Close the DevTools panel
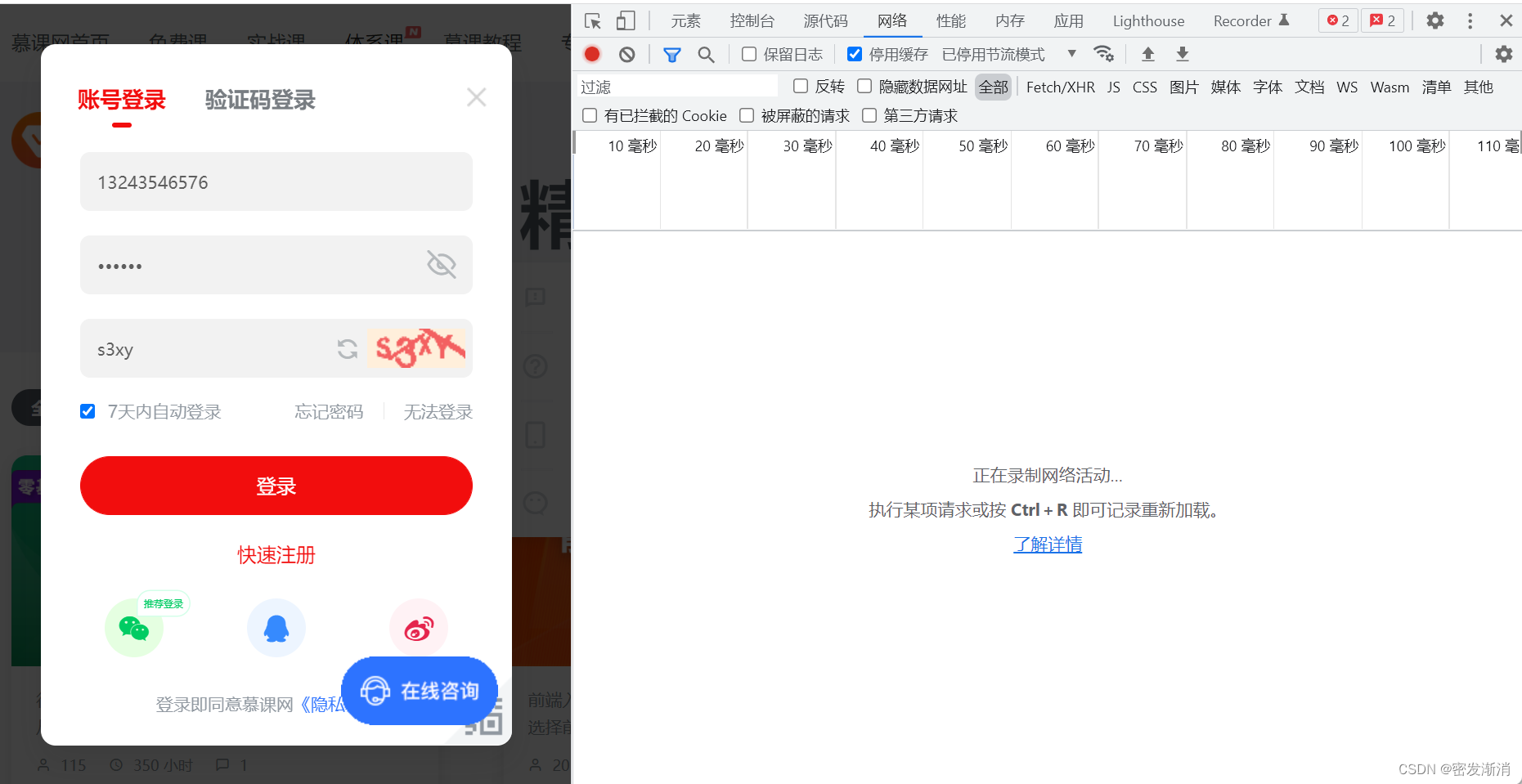The width and height of the screenshot is (1522, 784). [x=1506, y=20]
